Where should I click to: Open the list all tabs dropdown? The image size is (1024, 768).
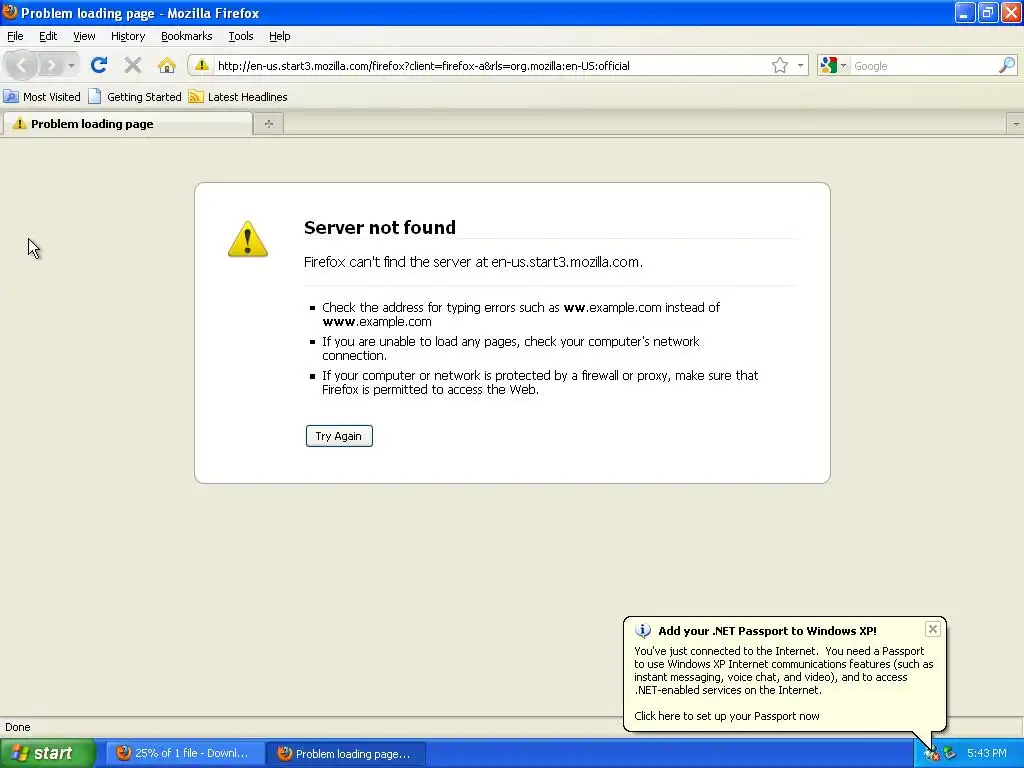click(1016, 123)
